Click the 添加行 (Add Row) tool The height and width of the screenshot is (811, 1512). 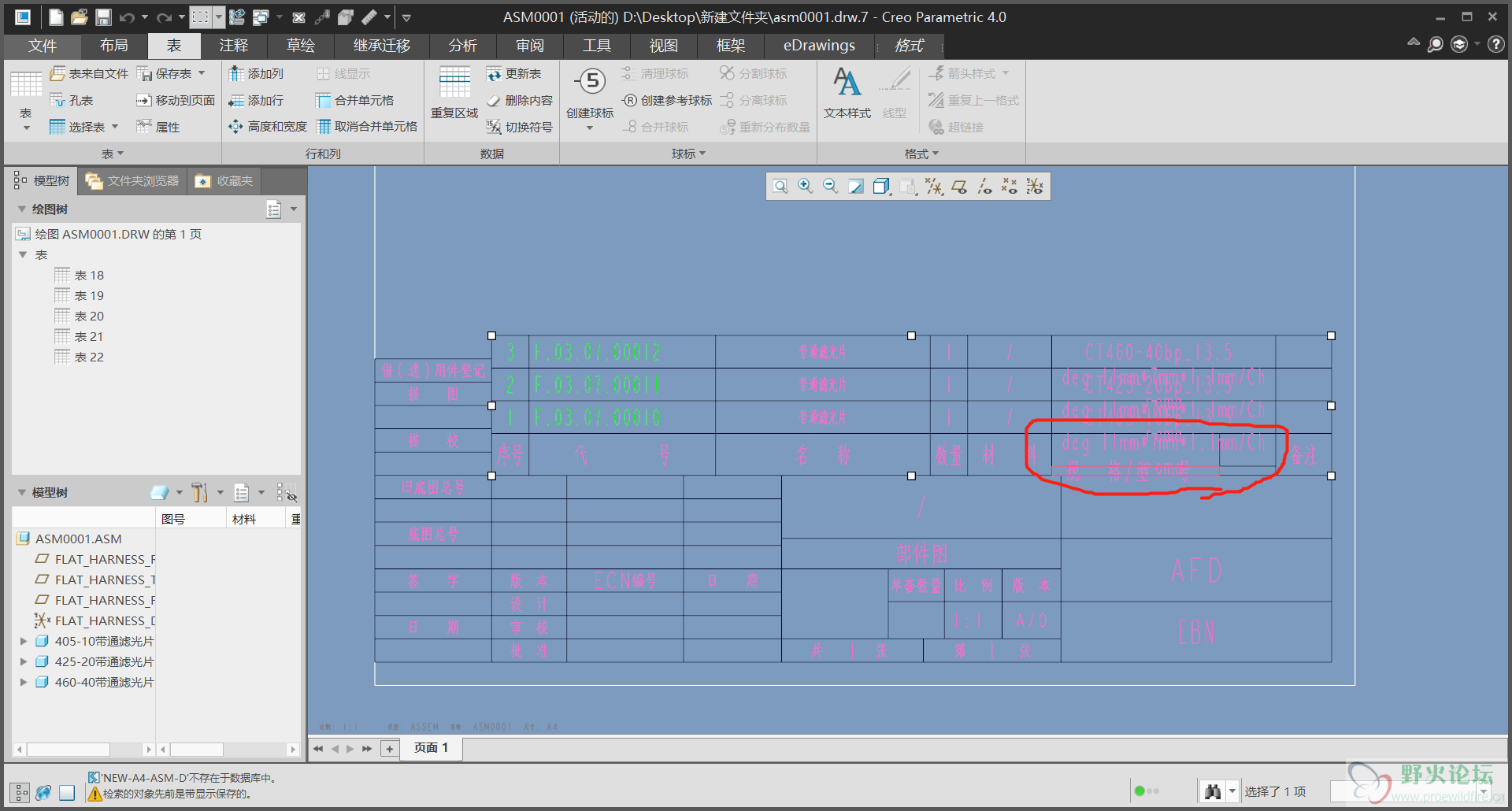256,100
